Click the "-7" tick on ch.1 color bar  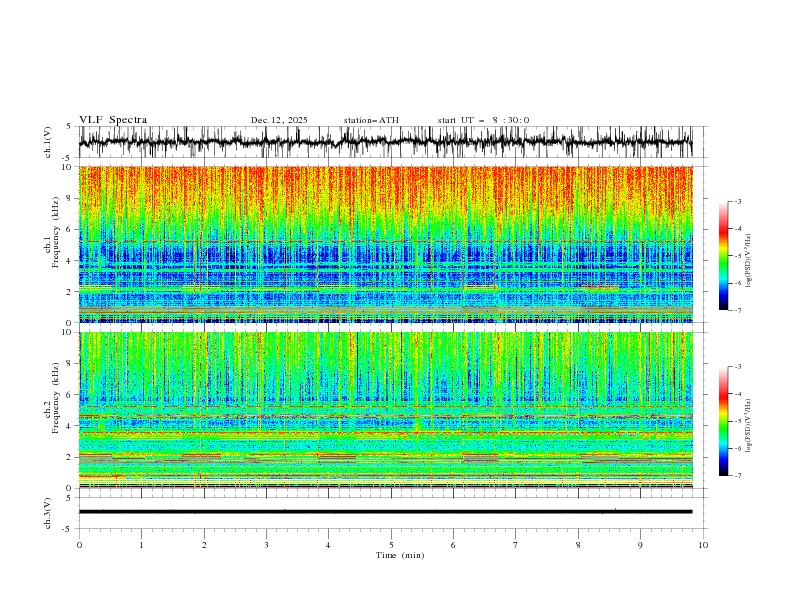click(x=737, y=310)
